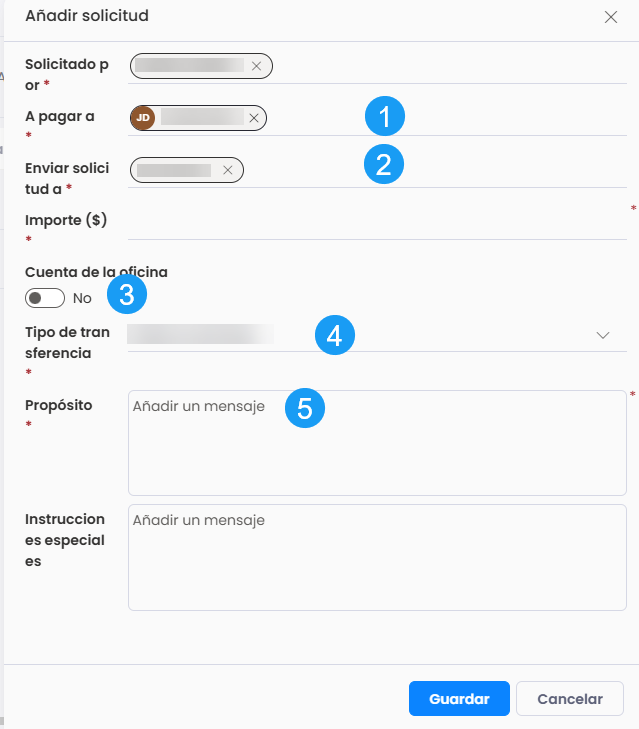This screenshot has width=639, height=729.
Task: Cancel the request with Cancelar
Action: [x=570, y=699]
